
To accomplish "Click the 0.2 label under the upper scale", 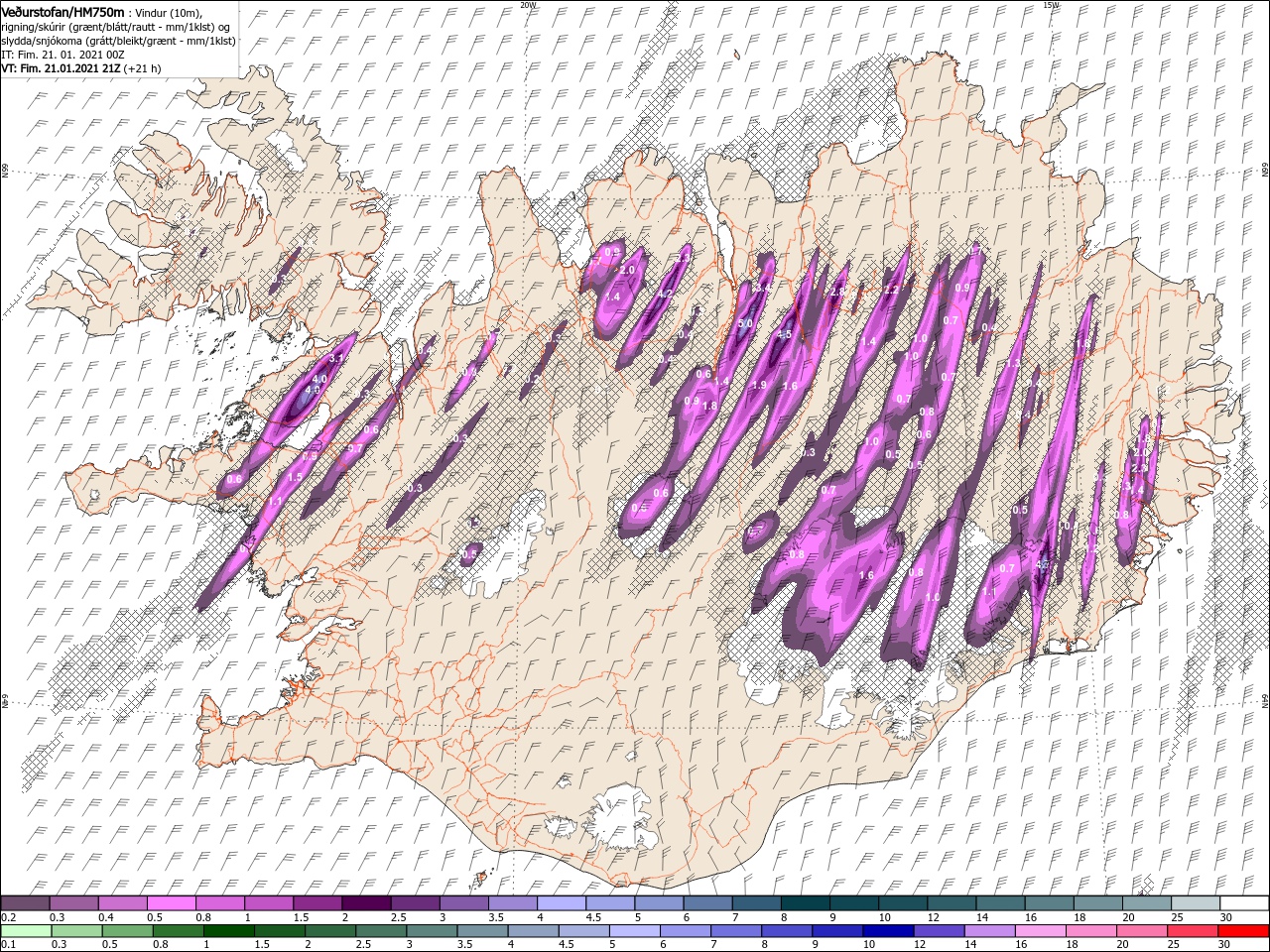I will coord(8,917).
